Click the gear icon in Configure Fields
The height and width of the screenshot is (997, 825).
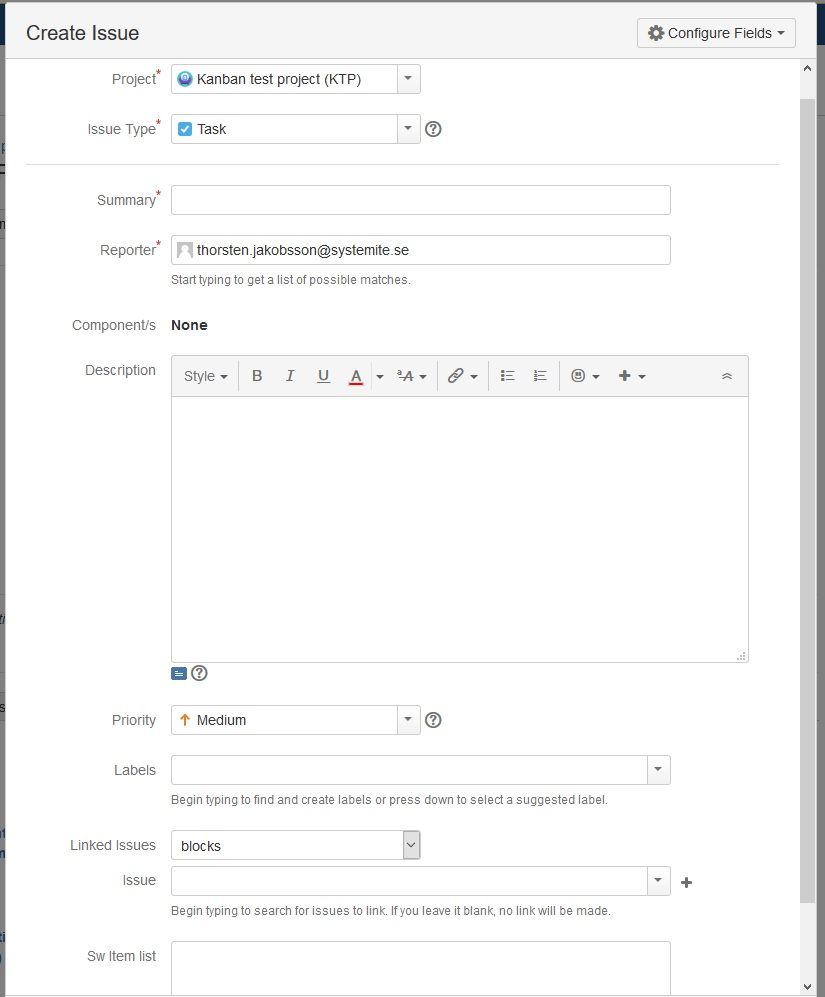tap(656, 33)
